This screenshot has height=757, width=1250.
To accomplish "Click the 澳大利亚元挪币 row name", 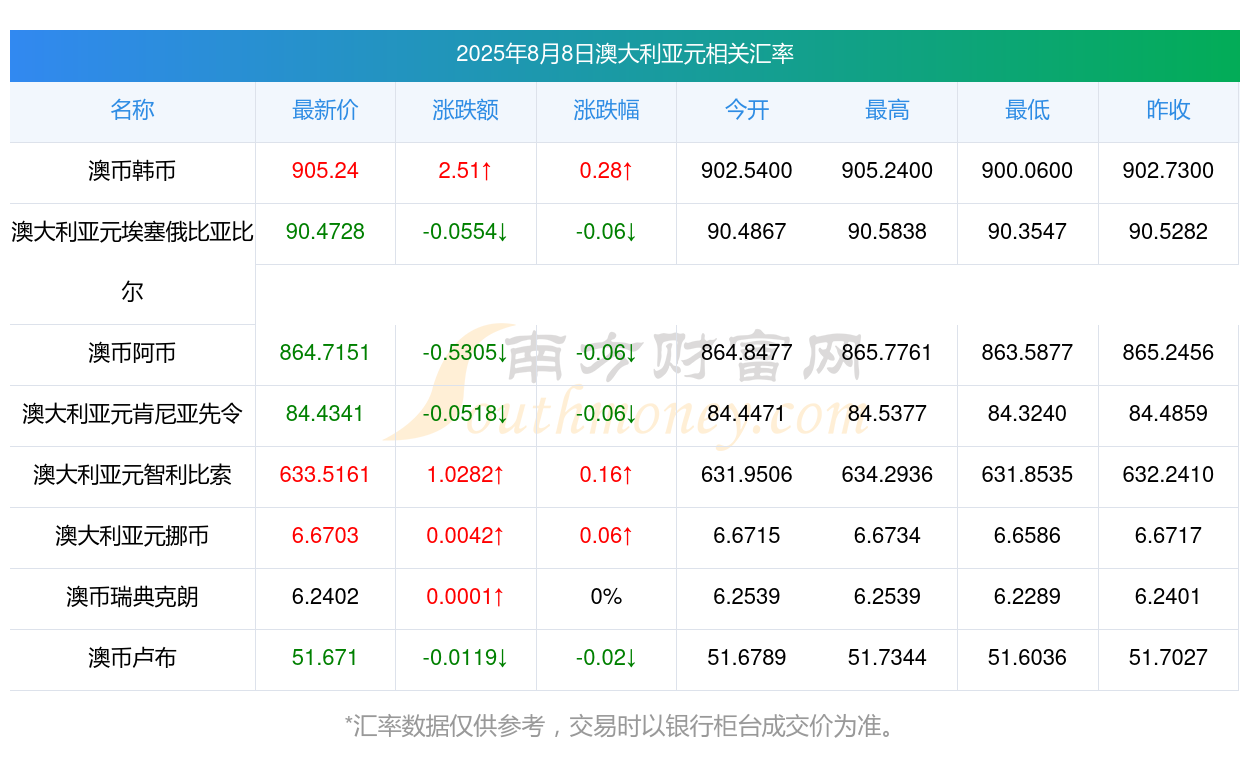I will pos(132,536).
